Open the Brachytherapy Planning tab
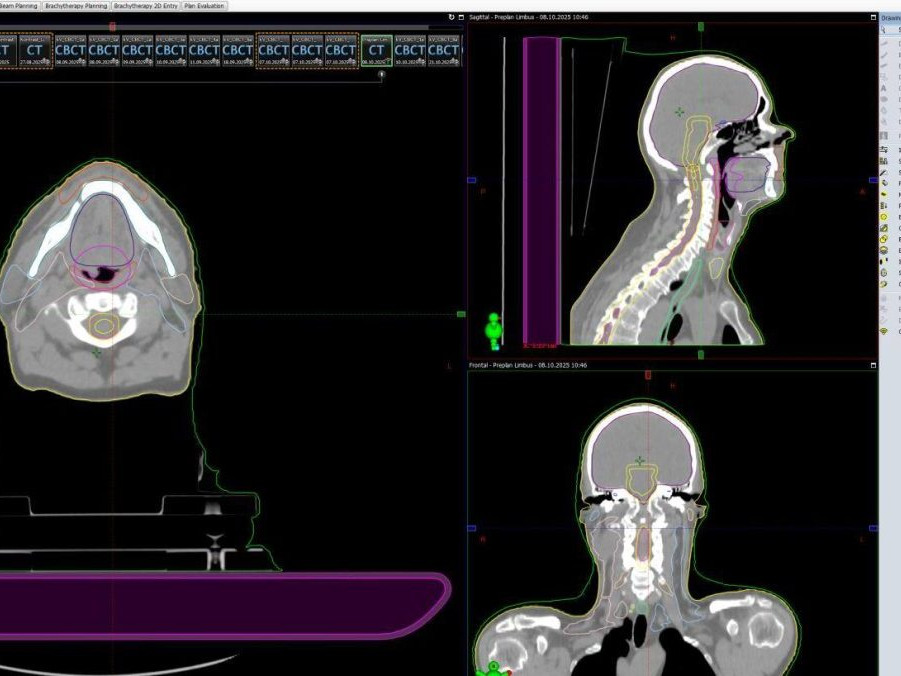The width and height of the screenshot is (901, 676). click(76, 6)
